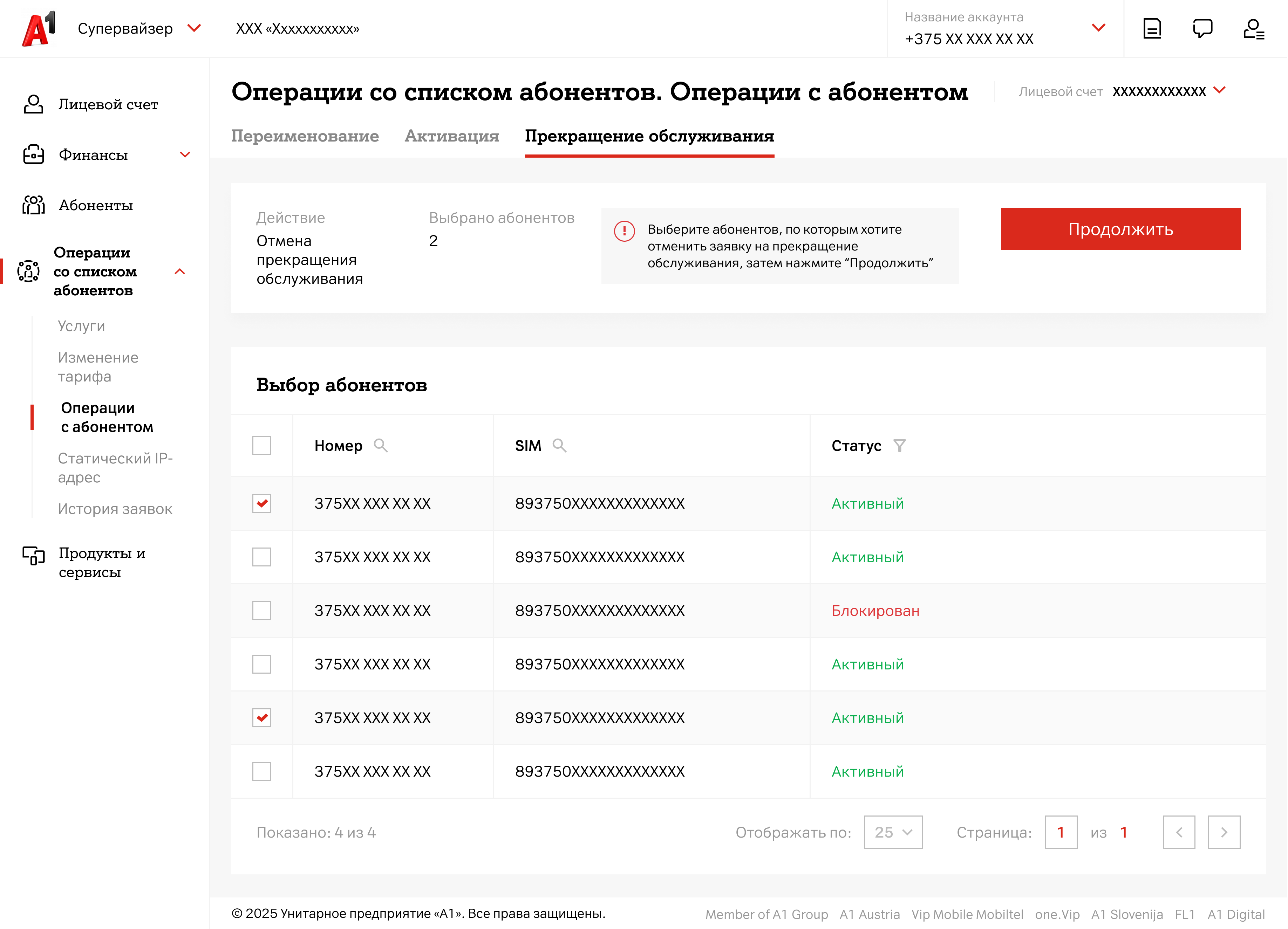Toggle the select-all header checkbox
The image size is (1288, 929).
tap(262, 446)
